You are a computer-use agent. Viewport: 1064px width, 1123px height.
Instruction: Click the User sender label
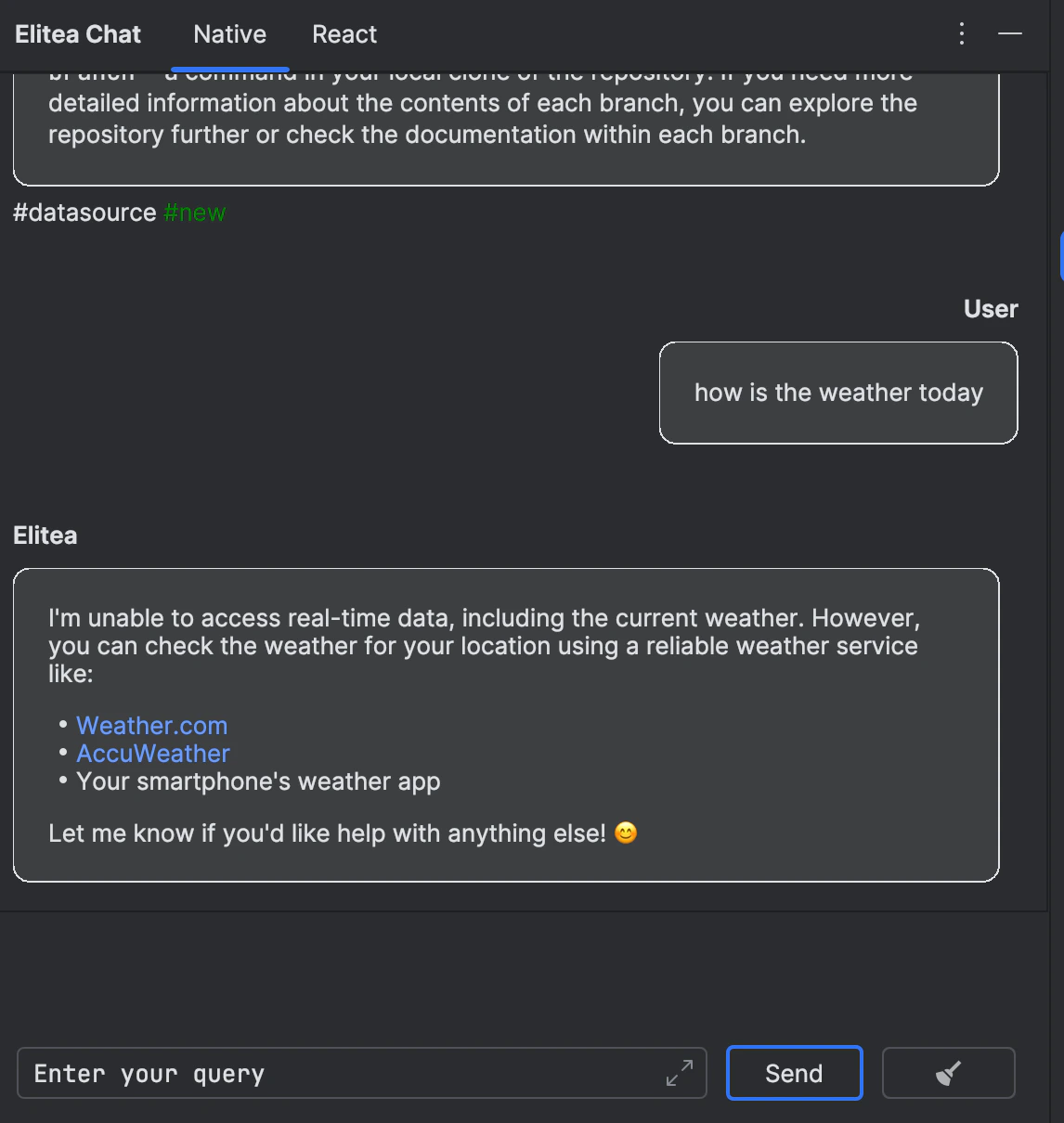(x=991, y=309)
